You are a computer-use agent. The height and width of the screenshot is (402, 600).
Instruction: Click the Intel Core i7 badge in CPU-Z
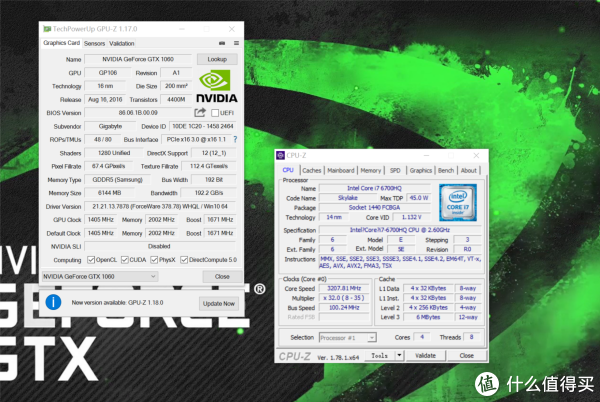coord(458,202)
